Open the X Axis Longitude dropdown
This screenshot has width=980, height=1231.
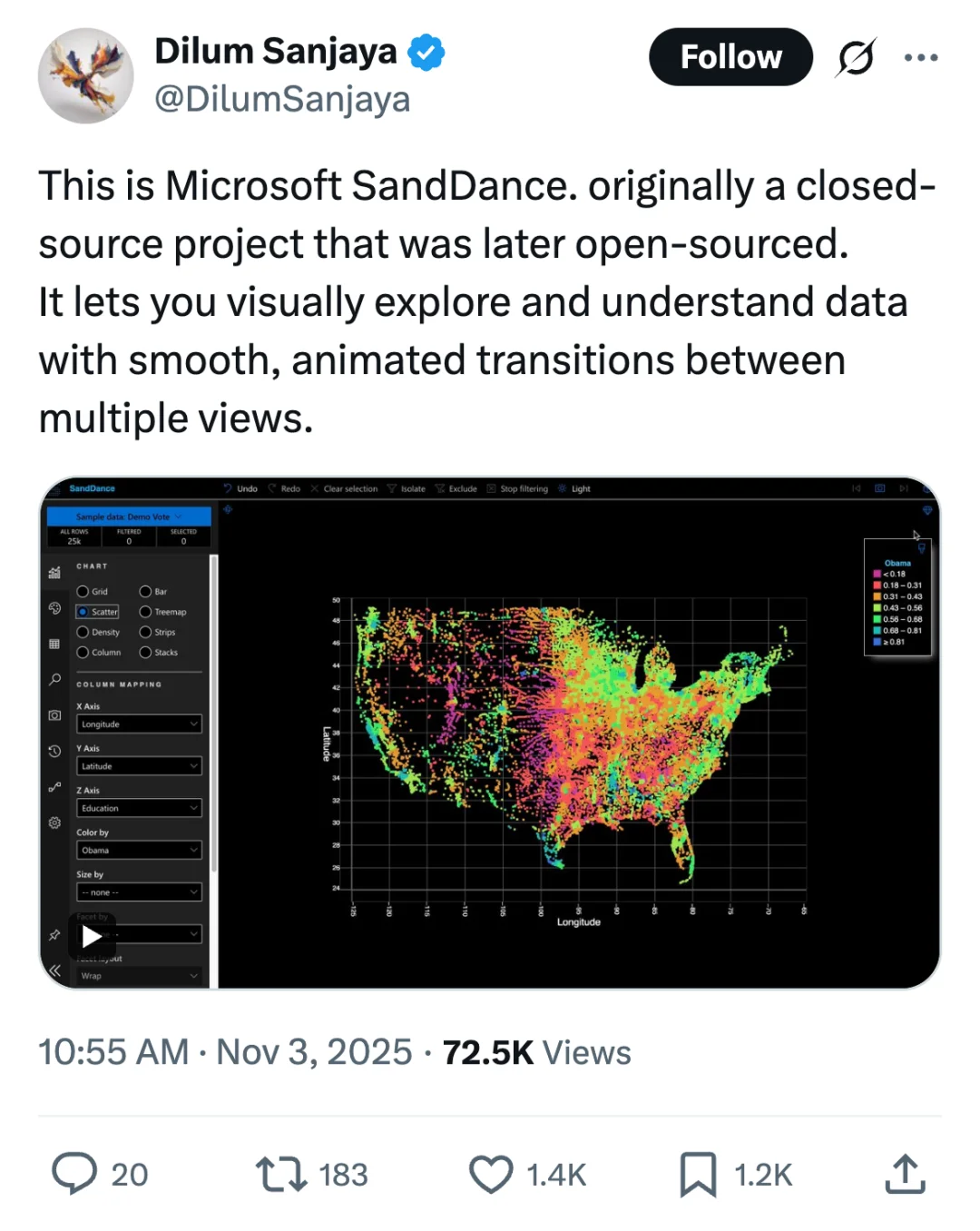[139, 724]
